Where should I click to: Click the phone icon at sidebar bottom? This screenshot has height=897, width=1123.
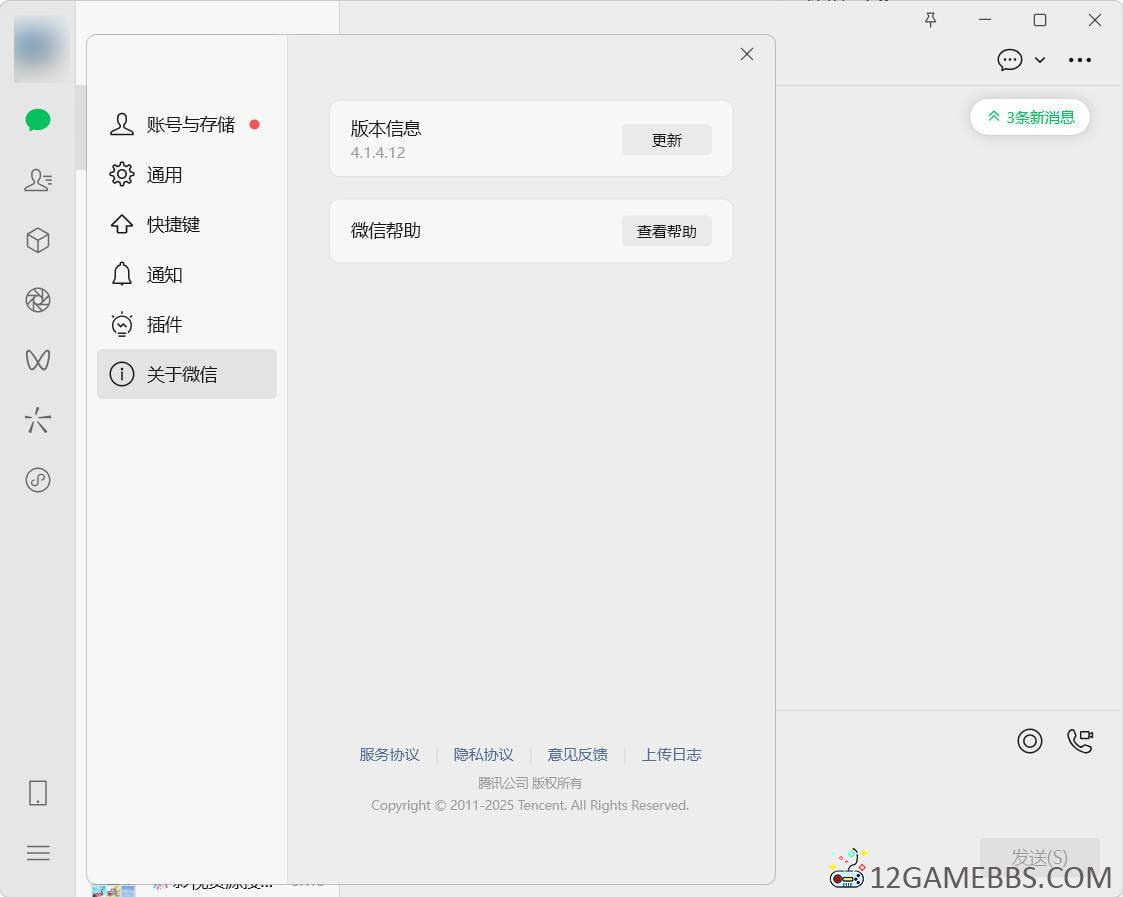tap(38, 793)
